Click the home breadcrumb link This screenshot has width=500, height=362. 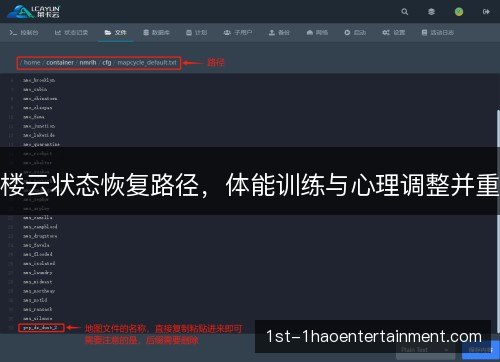(x=32, y=63)
